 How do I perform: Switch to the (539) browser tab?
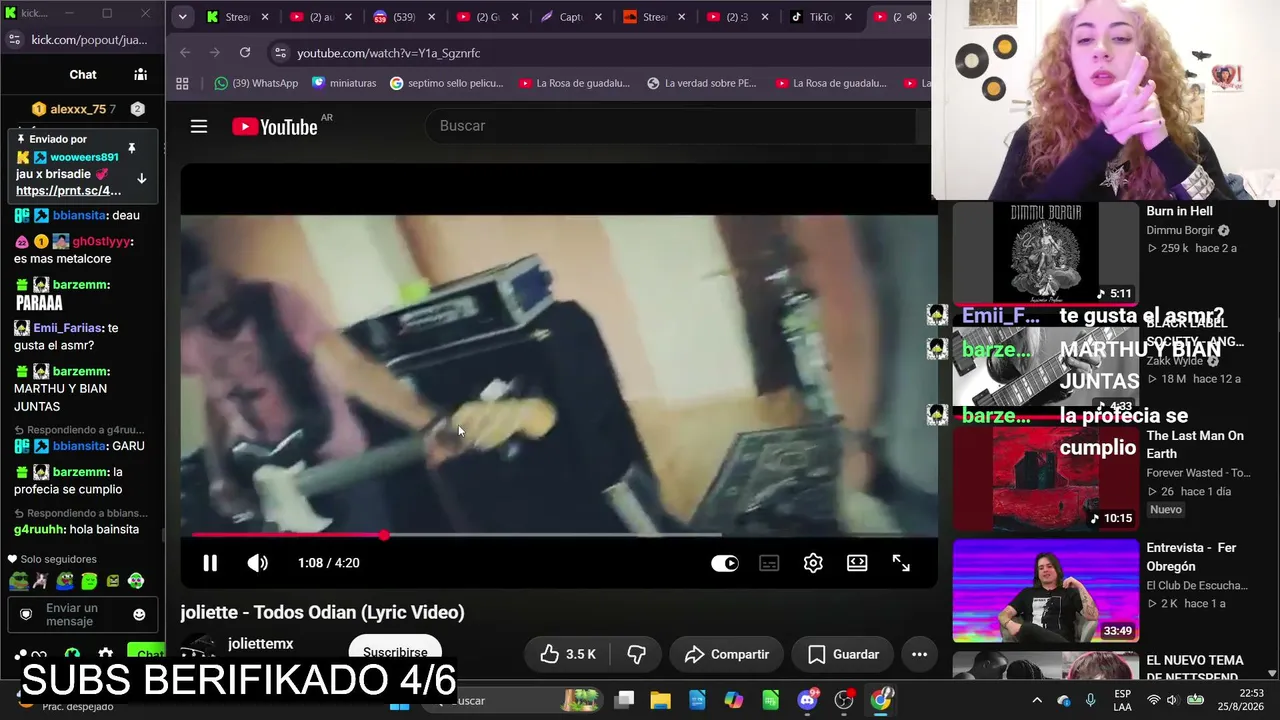tap(403, 17)
